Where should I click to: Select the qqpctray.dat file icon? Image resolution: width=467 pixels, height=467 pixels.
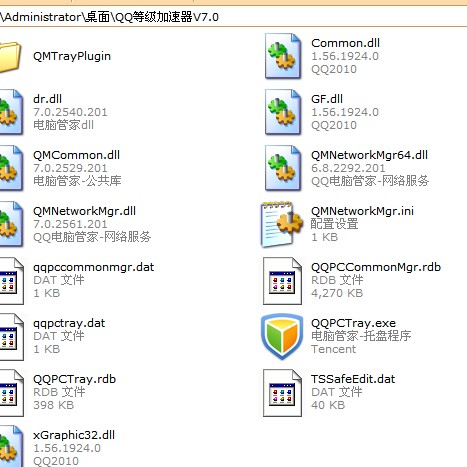click(11, 337)
